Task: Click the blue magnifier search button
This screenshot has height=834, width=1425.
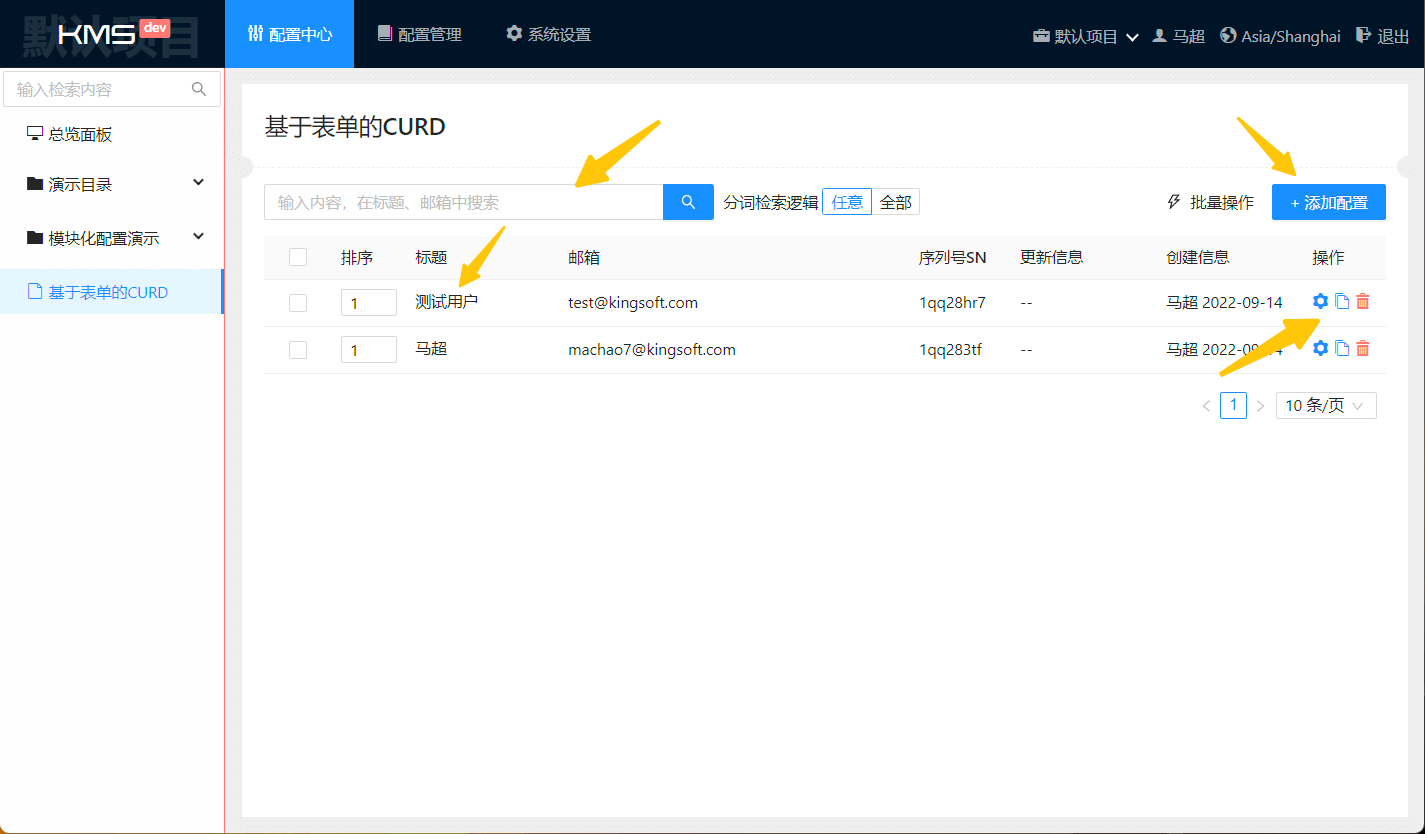Action: (688, 202)
